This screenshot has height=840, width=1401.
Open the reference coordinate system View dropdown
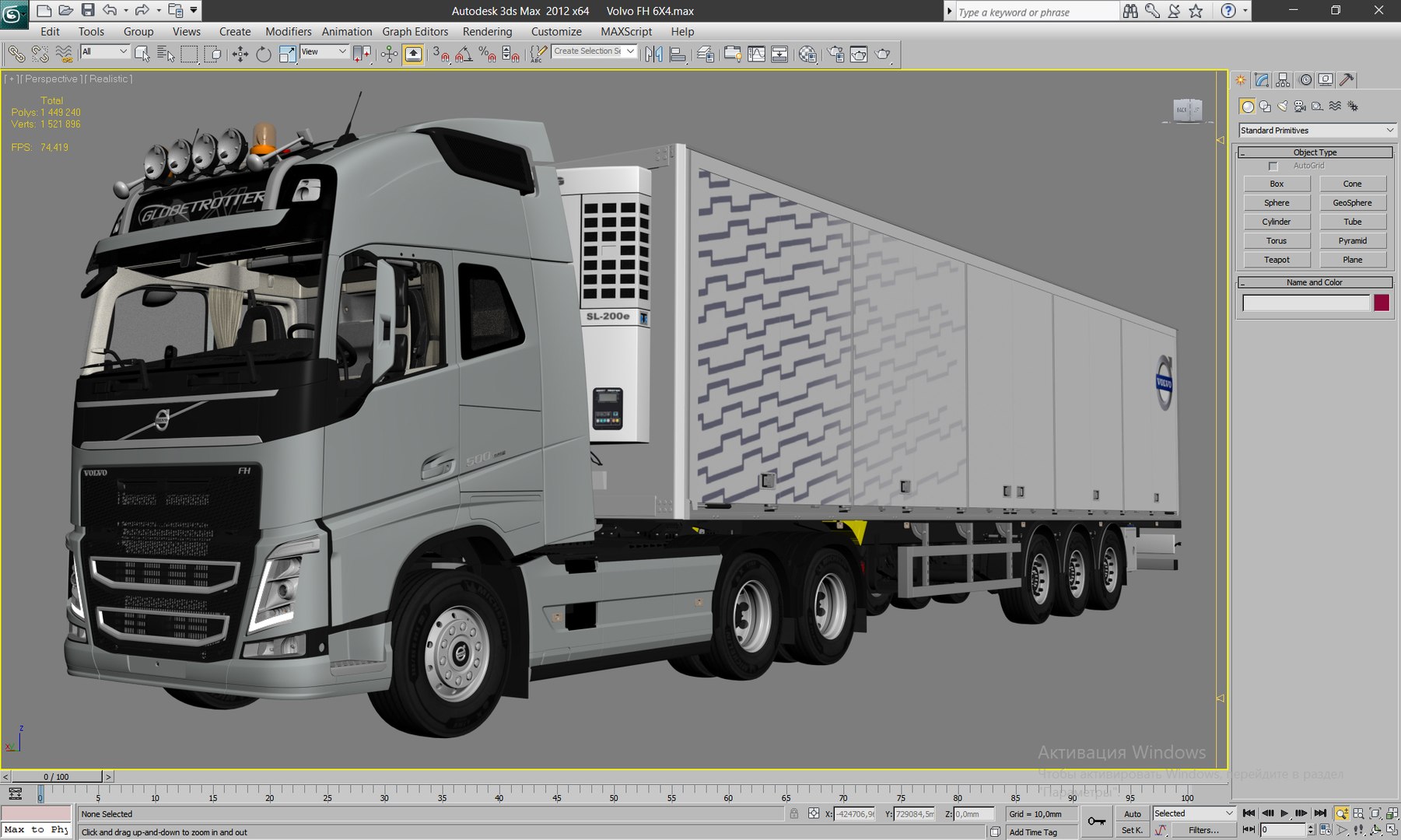[x=324, y=51]
